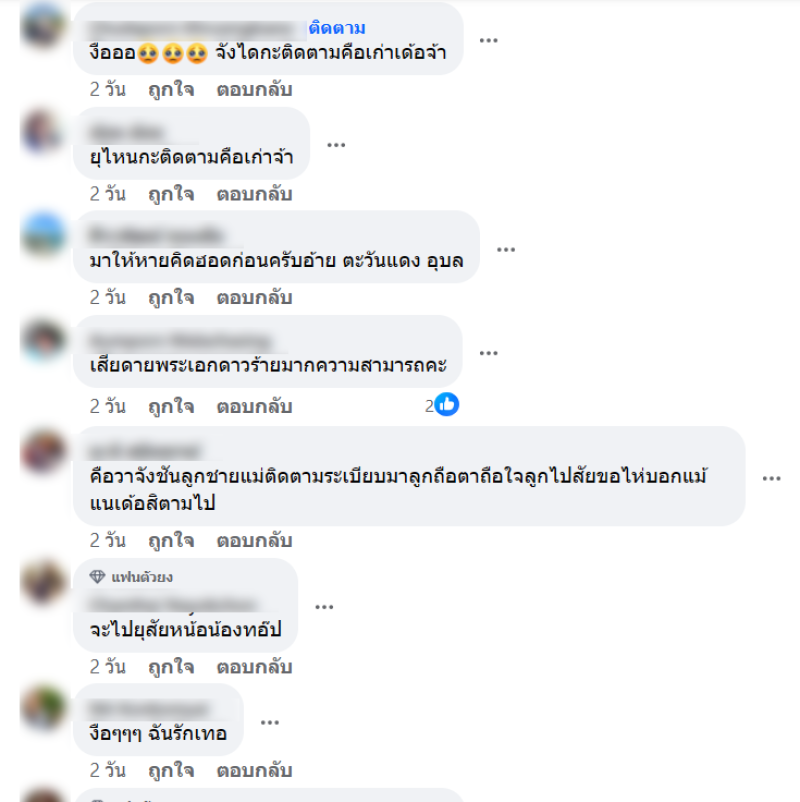Open options menu beside ฉันรักเทอ comment

[270, 723]
